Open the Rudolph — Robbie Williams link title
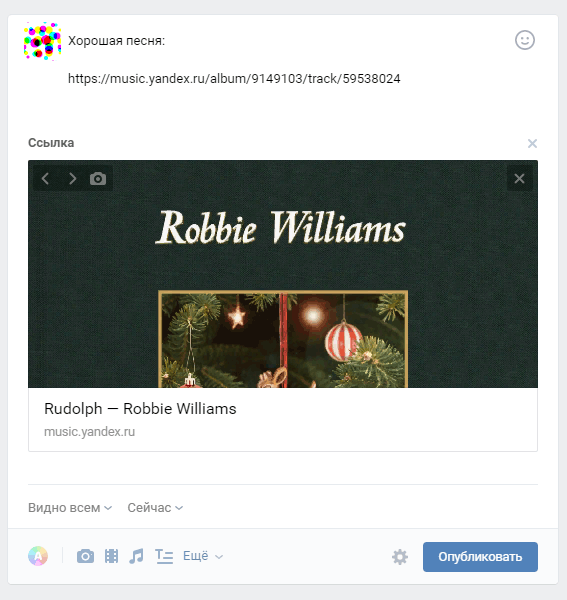The width and height of the screenshot is (567, 600). click(x=140, y=409)
